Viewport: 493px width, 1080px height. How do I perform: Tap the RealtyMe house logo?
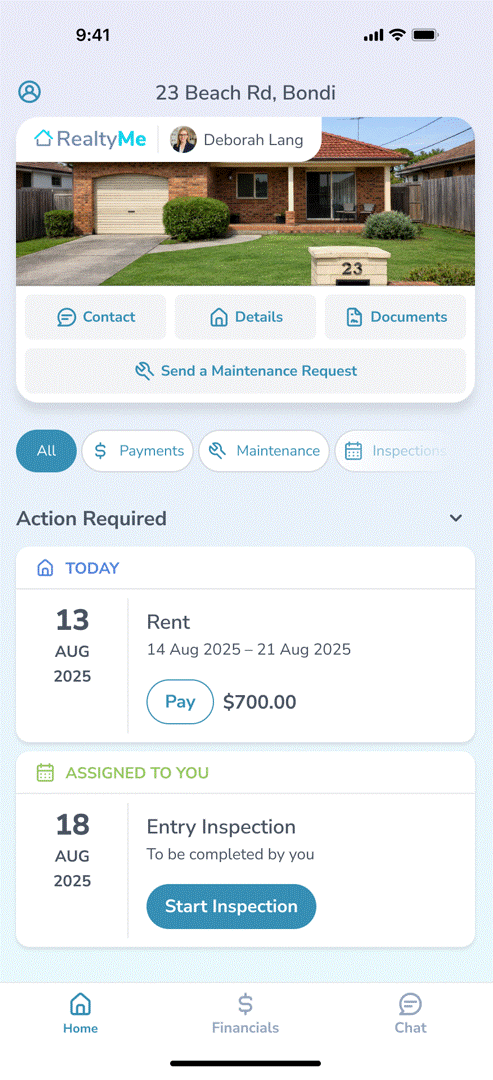coord(43,138)
